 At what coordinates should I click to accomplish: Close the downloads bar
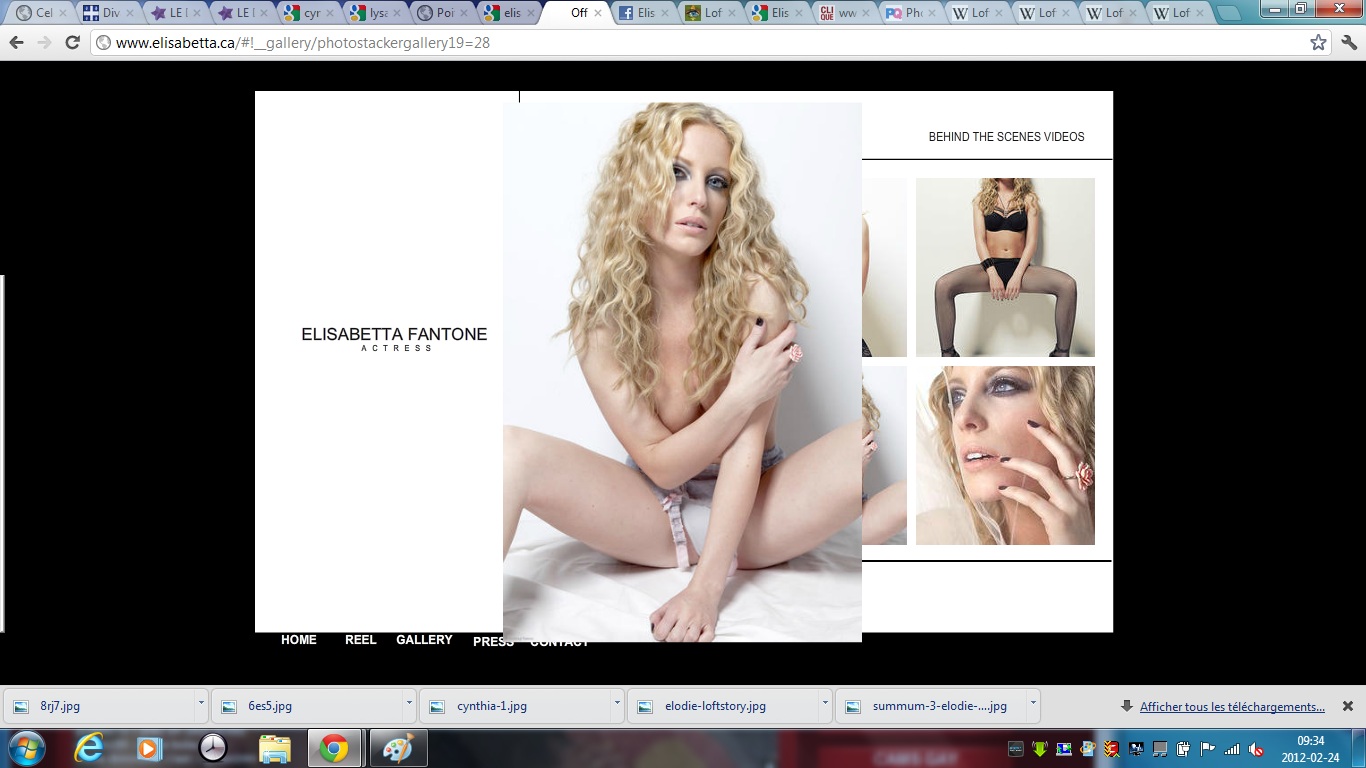pos(1347,706)
